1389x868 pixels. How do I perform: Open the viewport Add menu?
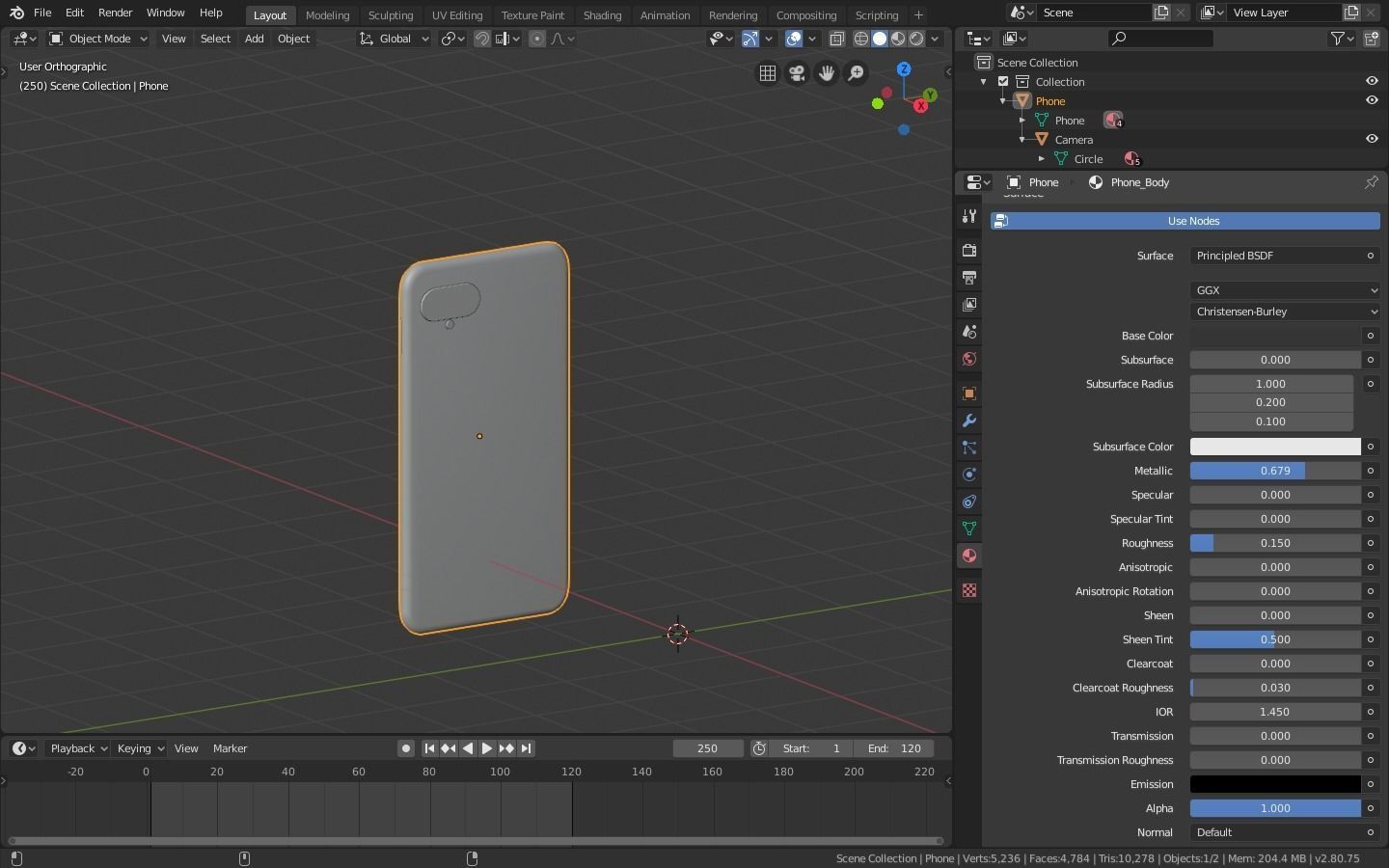coord(254,39)
